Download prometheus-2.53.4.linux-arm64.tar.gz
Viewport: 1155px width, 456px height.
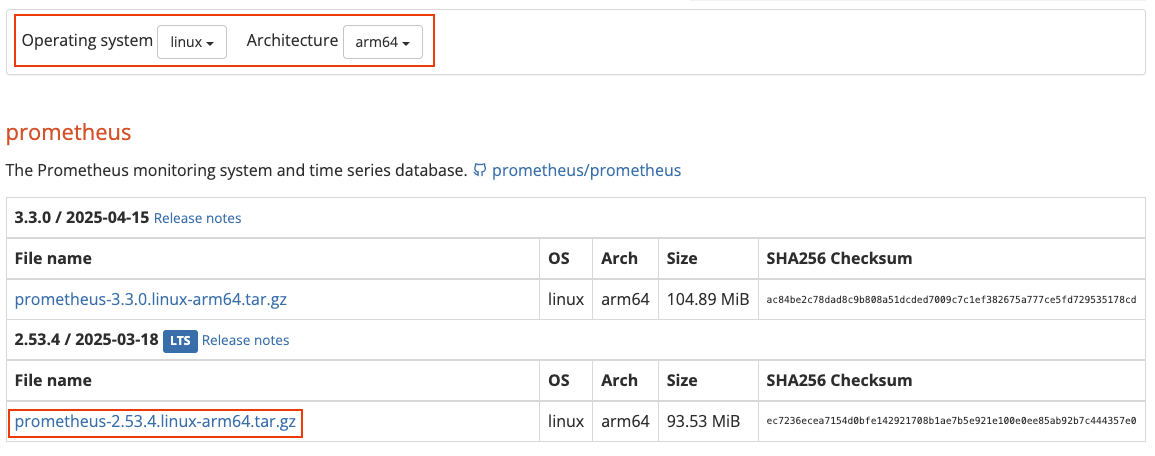pos(155,422)
